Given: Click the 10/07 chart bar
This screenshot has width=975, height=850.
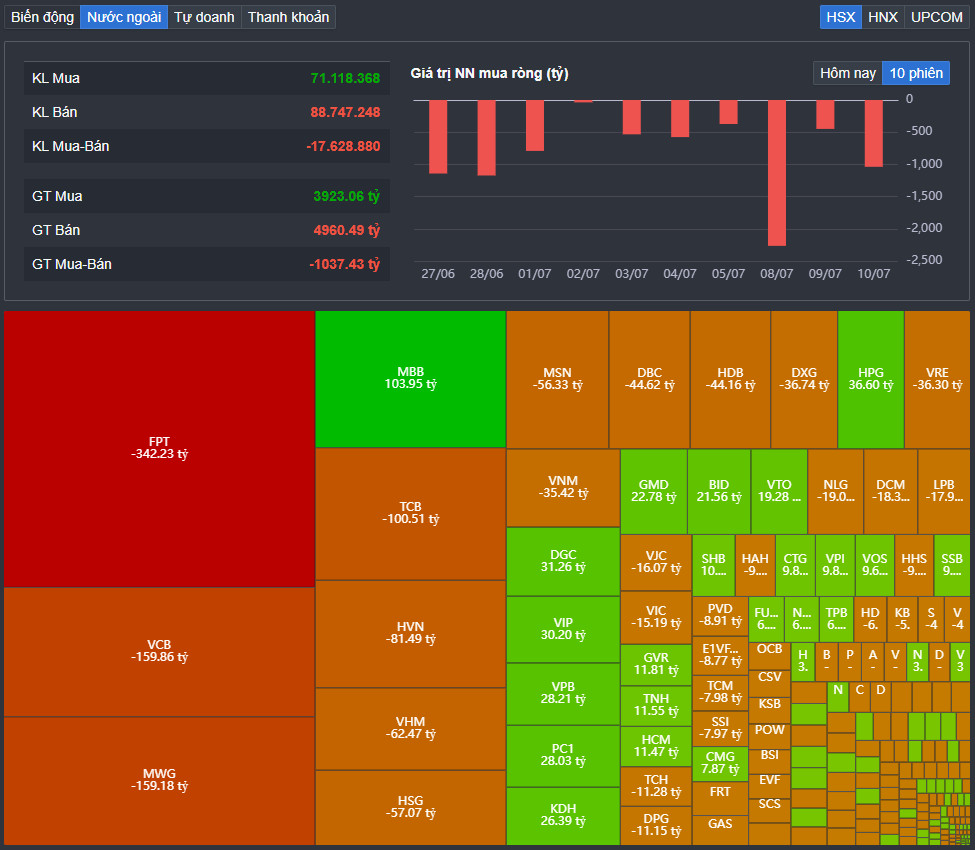Looking at the screenshot, I should (874, 133).
